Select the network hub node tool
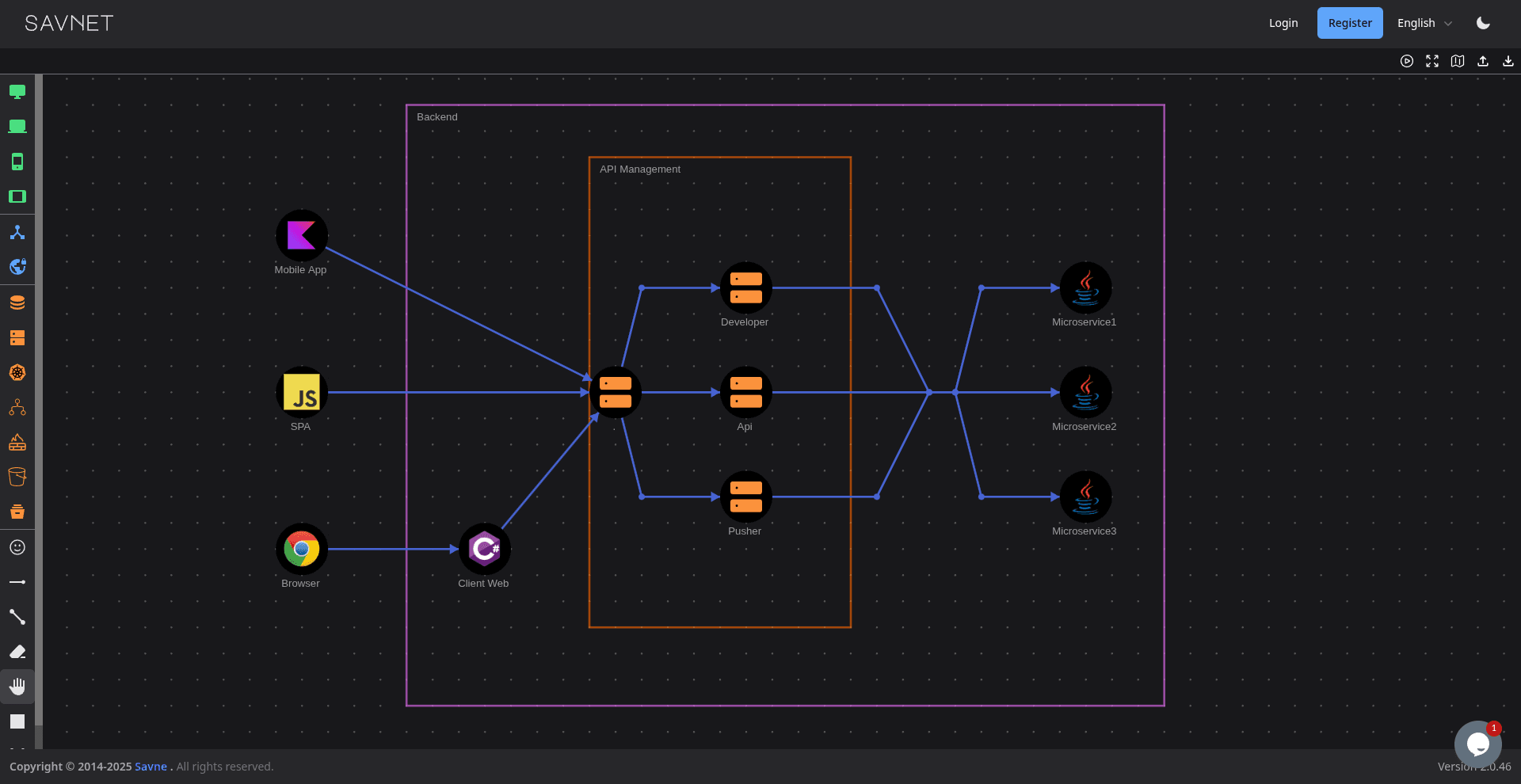The image size is (1521, 784). (17, 232)
